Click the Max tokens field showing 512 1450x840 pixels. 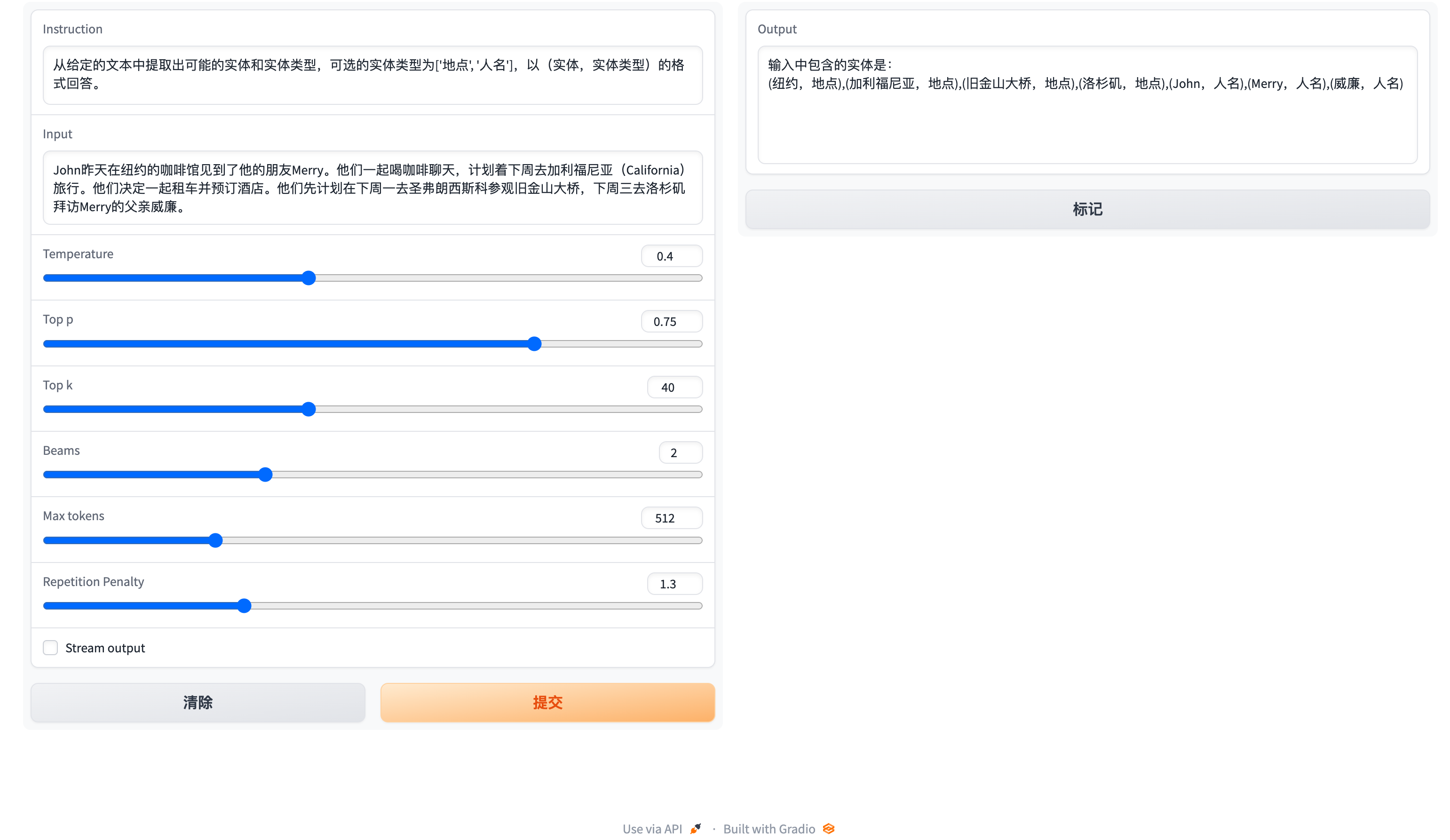(x=671, y=518)
